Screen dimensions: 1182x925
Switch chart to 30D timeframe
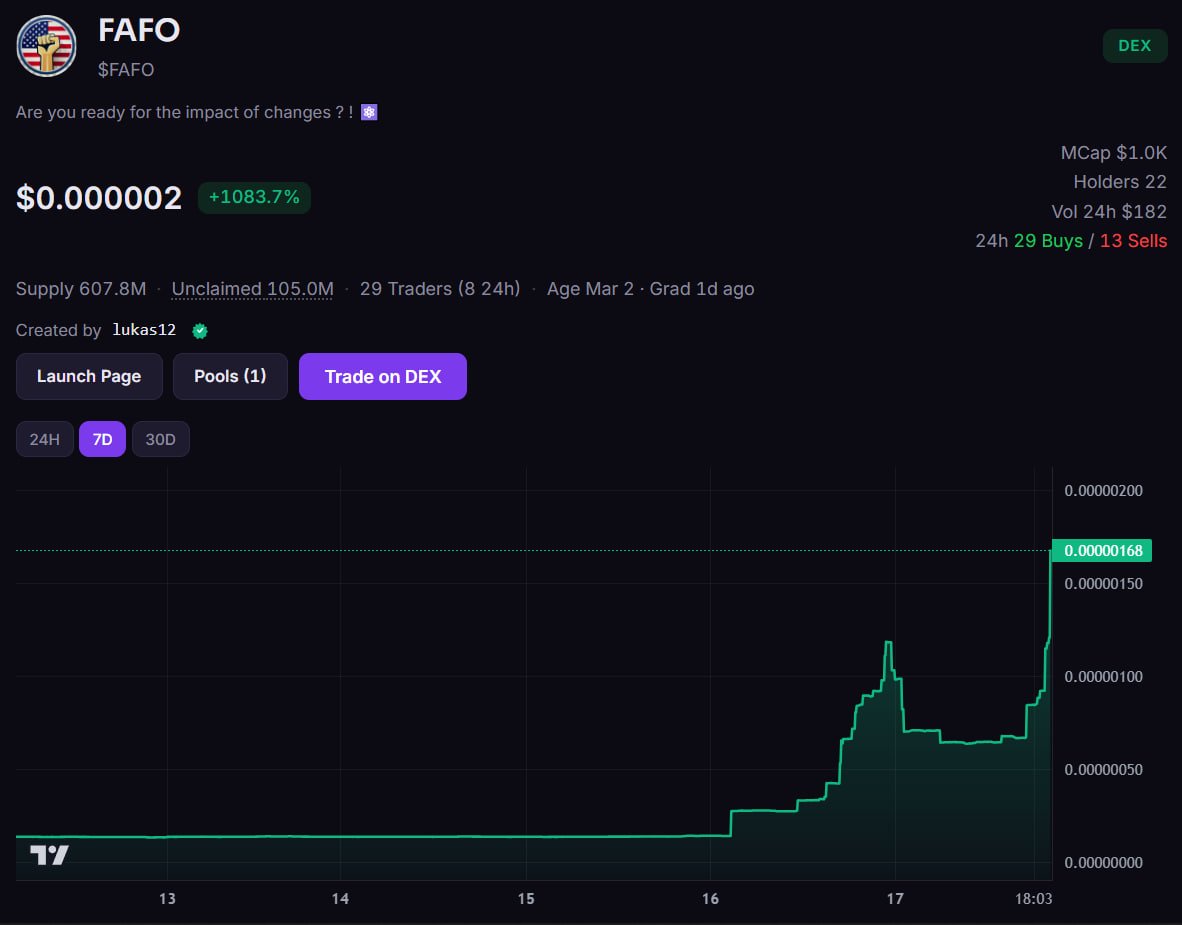point(161,439)
